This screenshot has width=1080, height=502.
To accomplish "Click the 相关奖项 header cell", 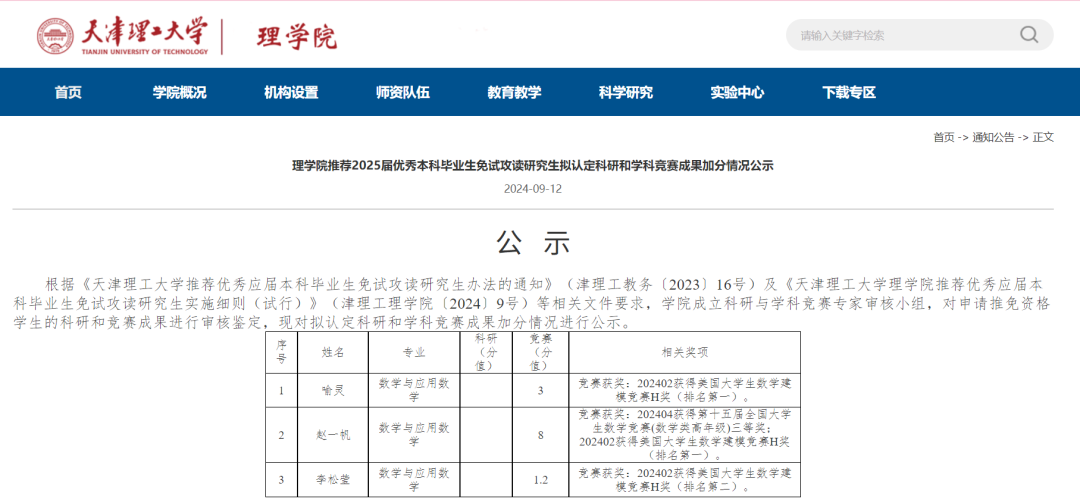I will 685,353.
